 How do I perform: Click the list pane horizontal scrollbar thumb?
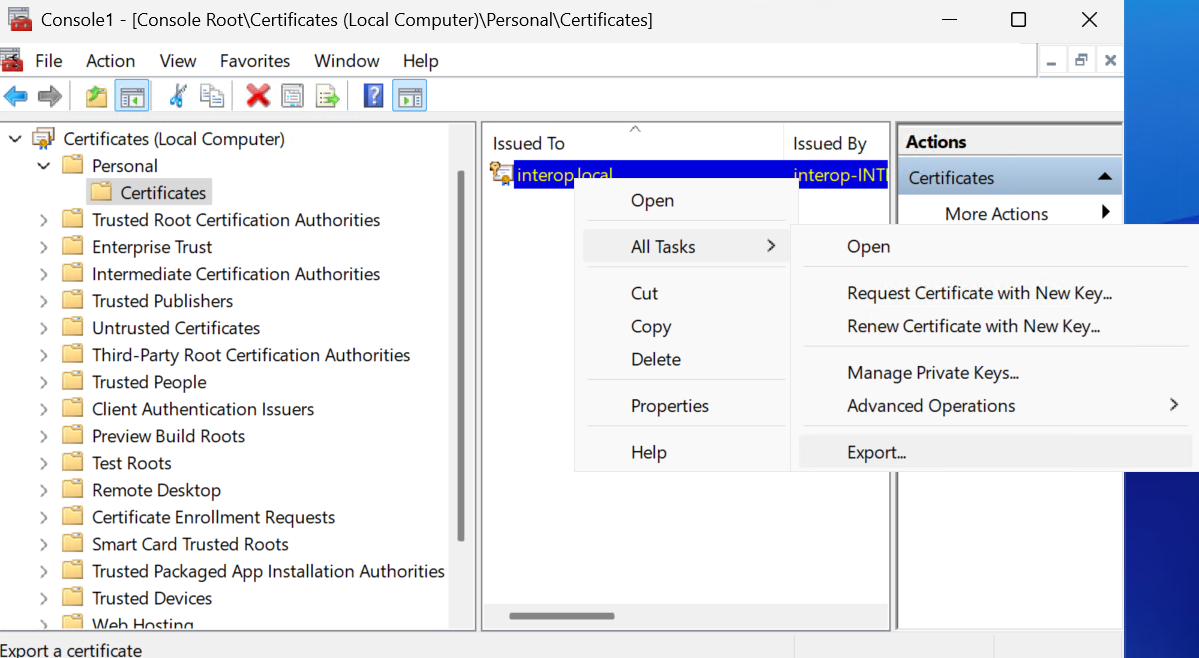(562, 616)
